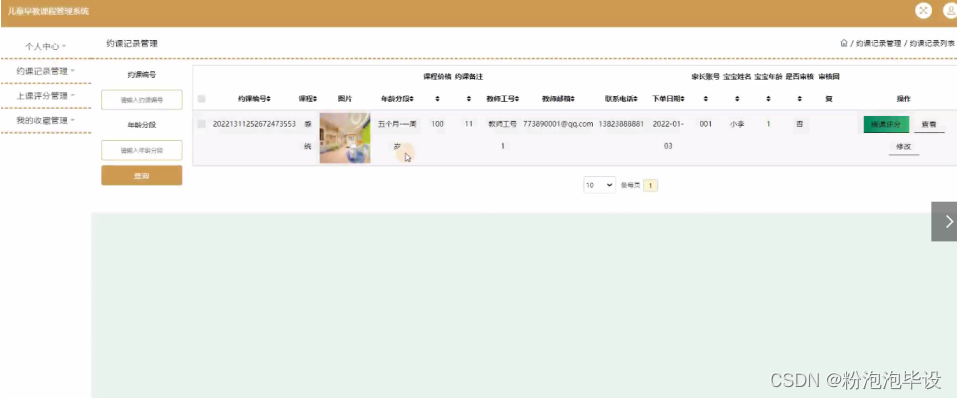Click the 儿童早教课程管理系统 title
Viewport: 957px width, 399px height.
click(x=48, y=12)
